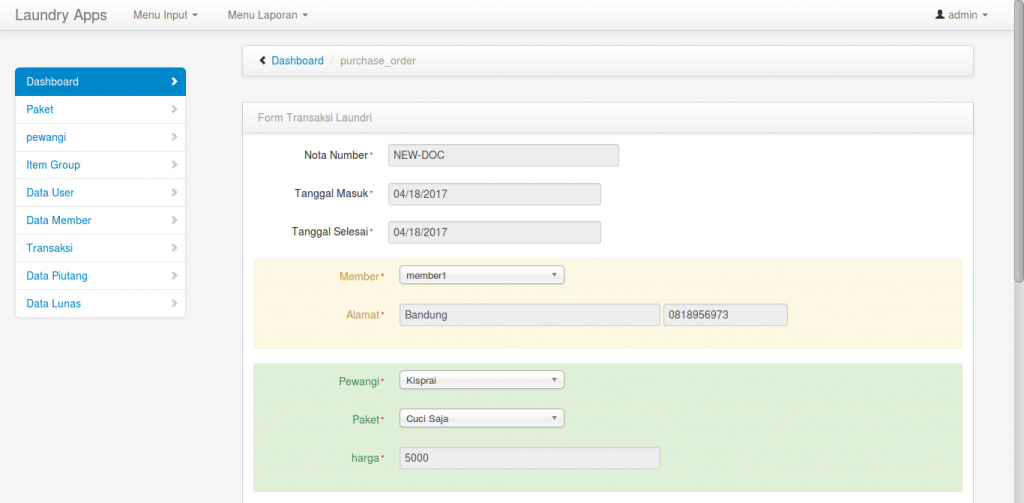
Task: Click the chevron arrow on Dashboard sidebar item
Action: coord(174,82)
